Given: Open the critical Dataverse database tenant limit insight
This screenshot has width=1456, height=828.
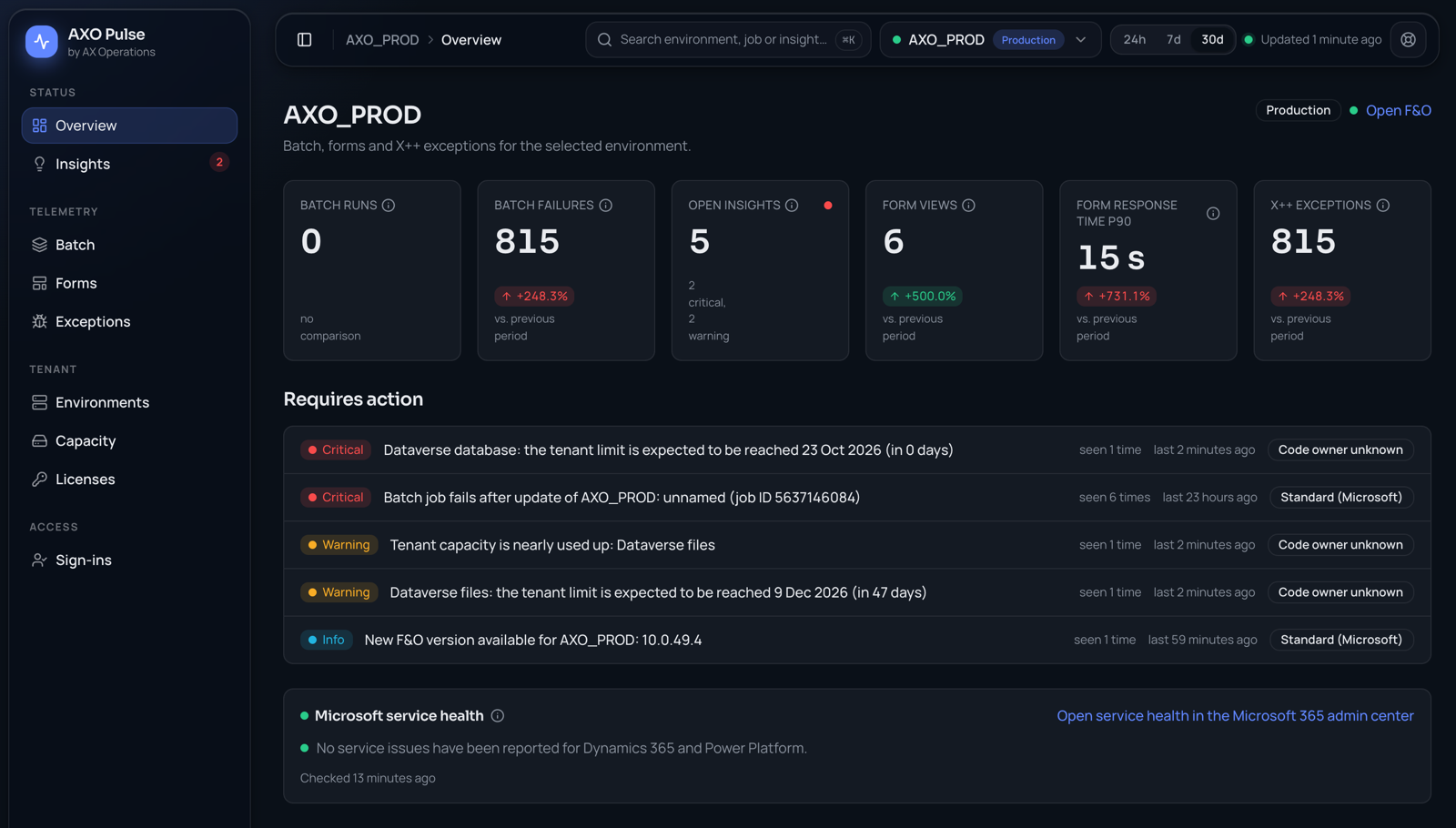Looking at the screenshot, I should point(856,450).
